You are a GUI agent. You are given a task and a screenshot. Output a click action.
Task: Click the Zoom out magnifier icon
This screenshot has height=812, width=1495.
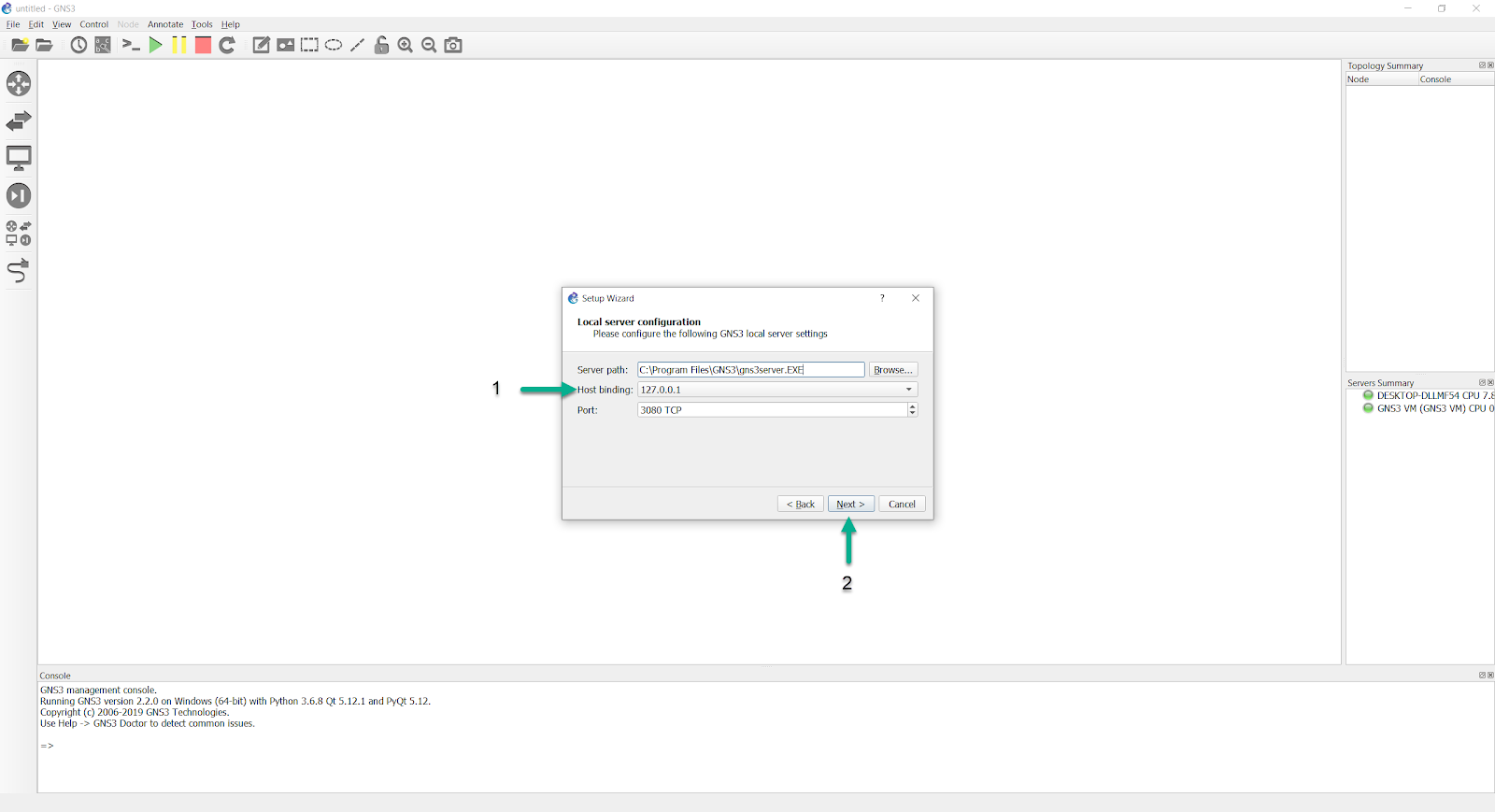(x=429, y=45)
